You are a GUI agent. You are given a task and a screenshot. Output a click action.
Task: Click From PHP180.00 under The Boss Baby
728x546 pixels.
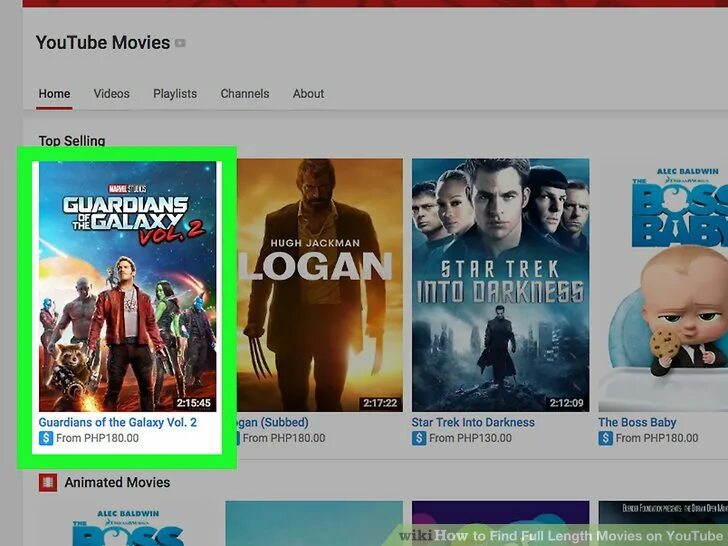pyautogui.click(x=657, y=438)
